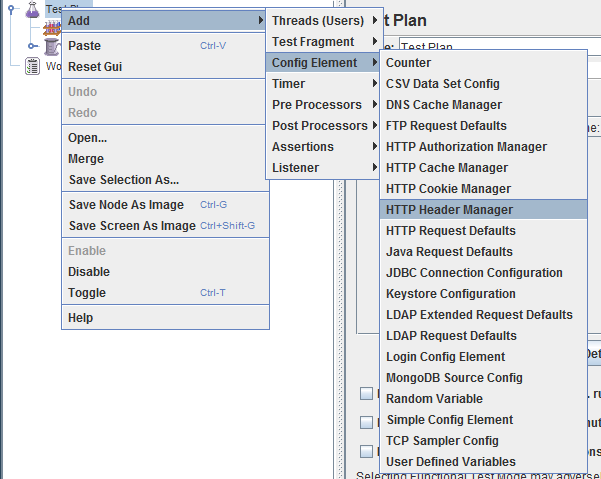Click Disable in the context menu
The image size is (601, 479).
tap(89, 272)
